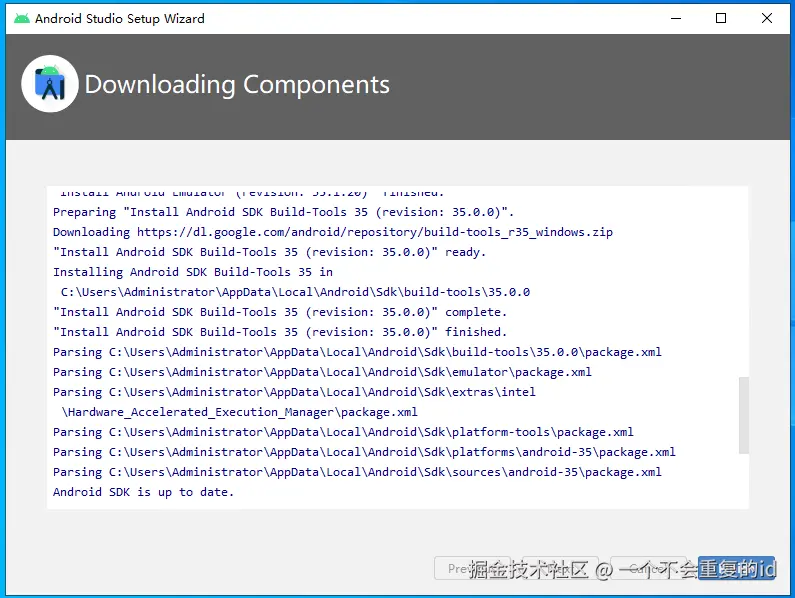Screen dimensions: 795x598
Task: Click the Parsing platform-tools\package.xml line
Action: click(x=343, y=432)
